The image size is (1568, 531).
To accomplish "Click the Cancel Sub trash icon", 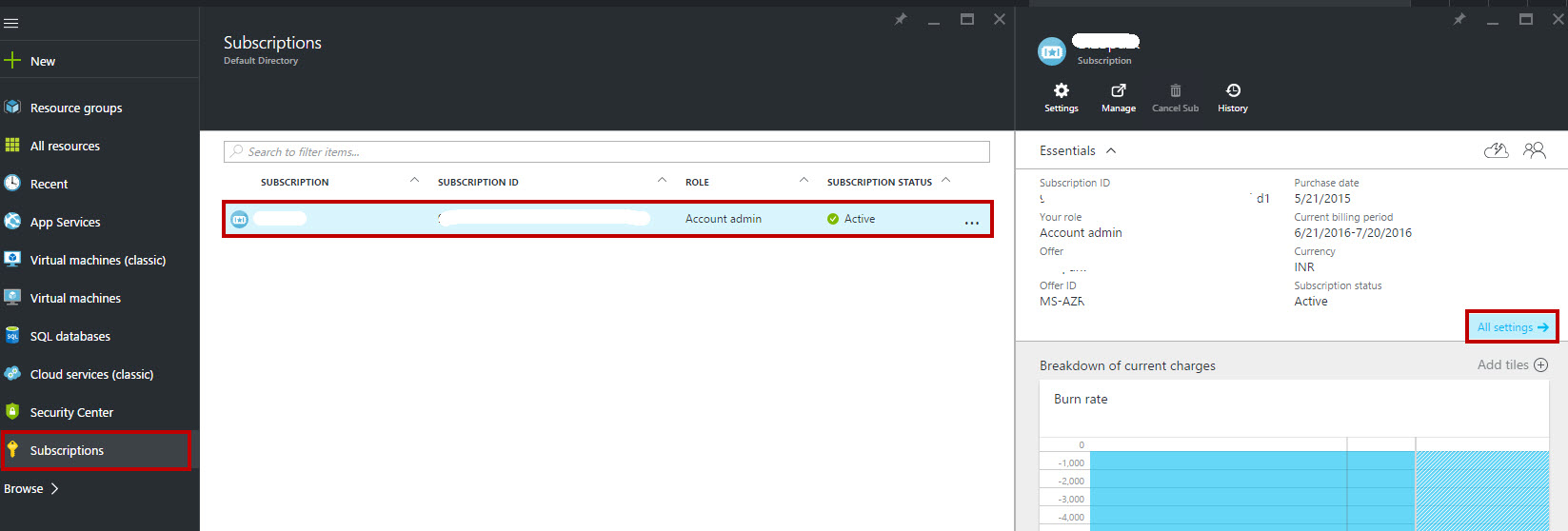I will [1176, 90].
